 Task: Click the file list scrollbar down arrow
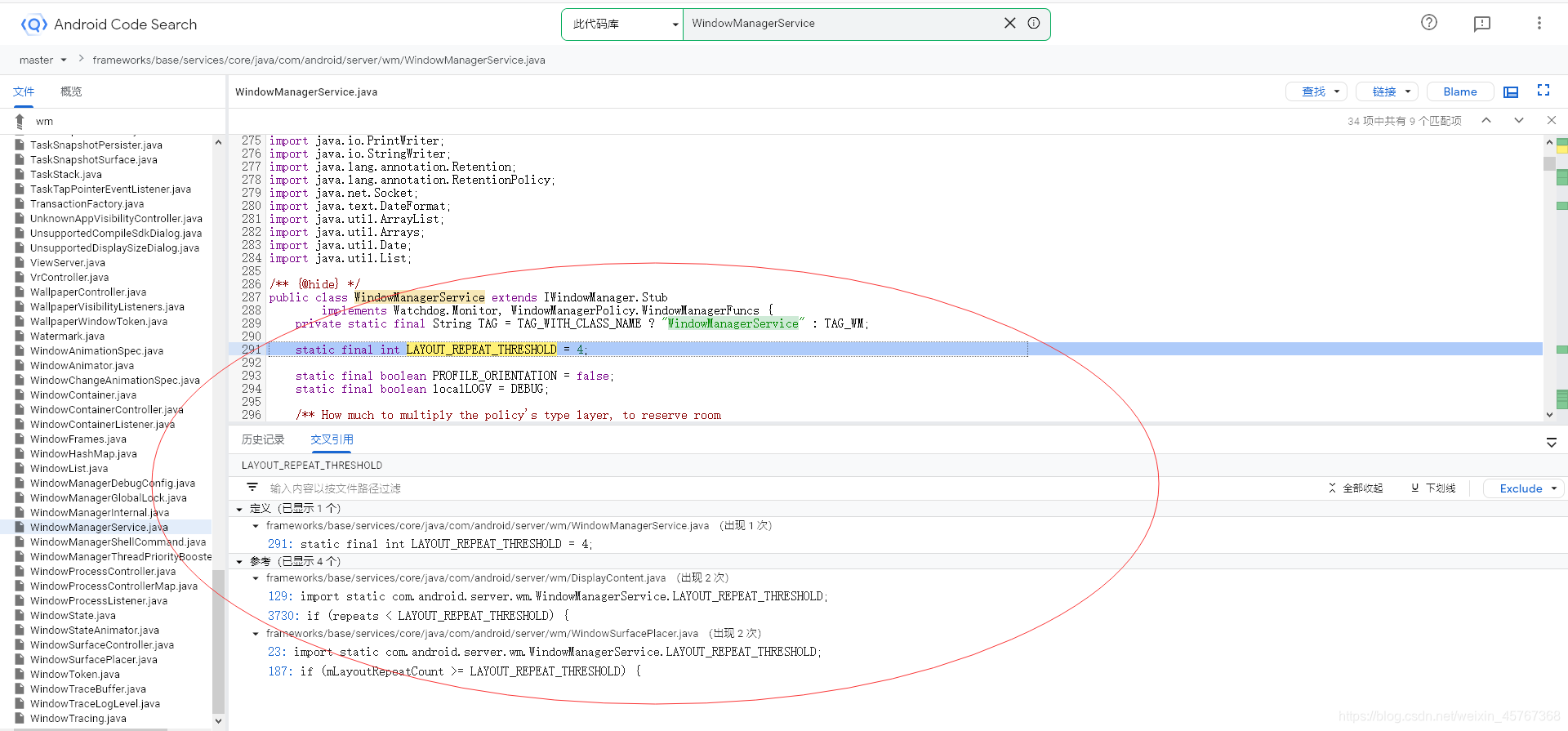click(218, 721)
